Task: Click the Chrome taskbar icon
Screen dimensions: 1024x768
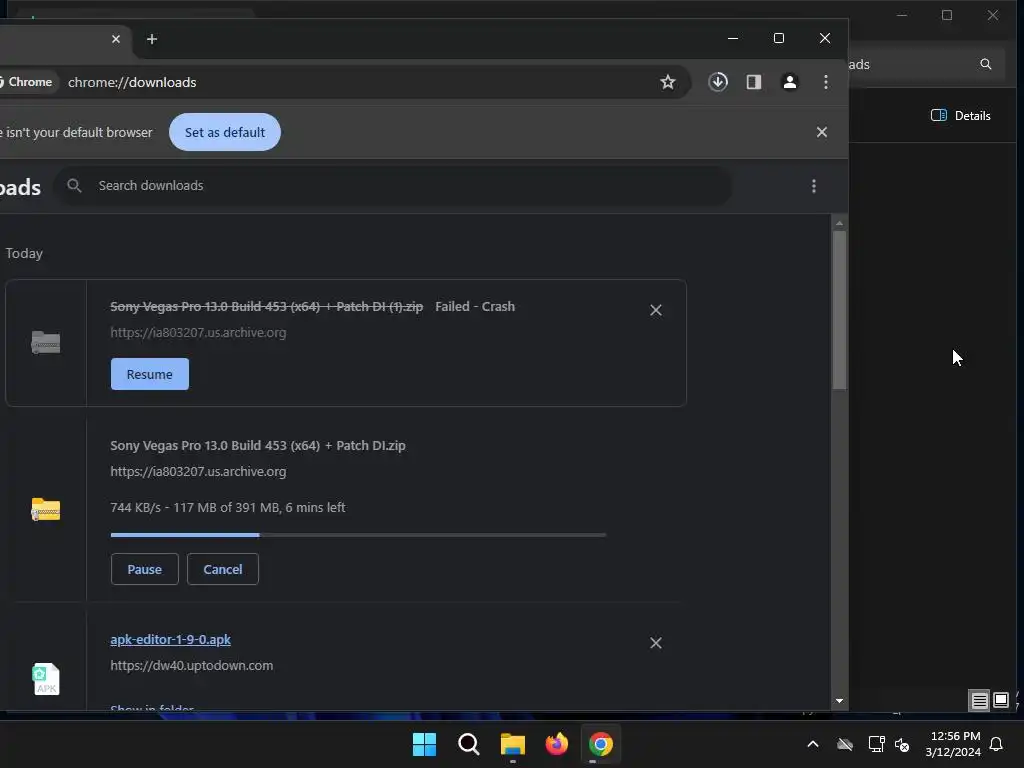Action: [x=601, y=744]
